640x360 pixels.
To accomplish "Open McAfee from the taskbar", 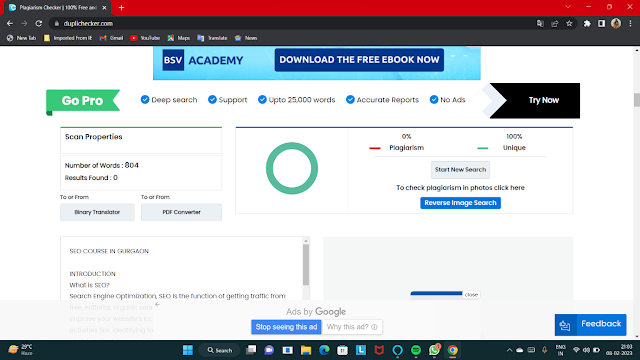I will (x=379, y=350).
